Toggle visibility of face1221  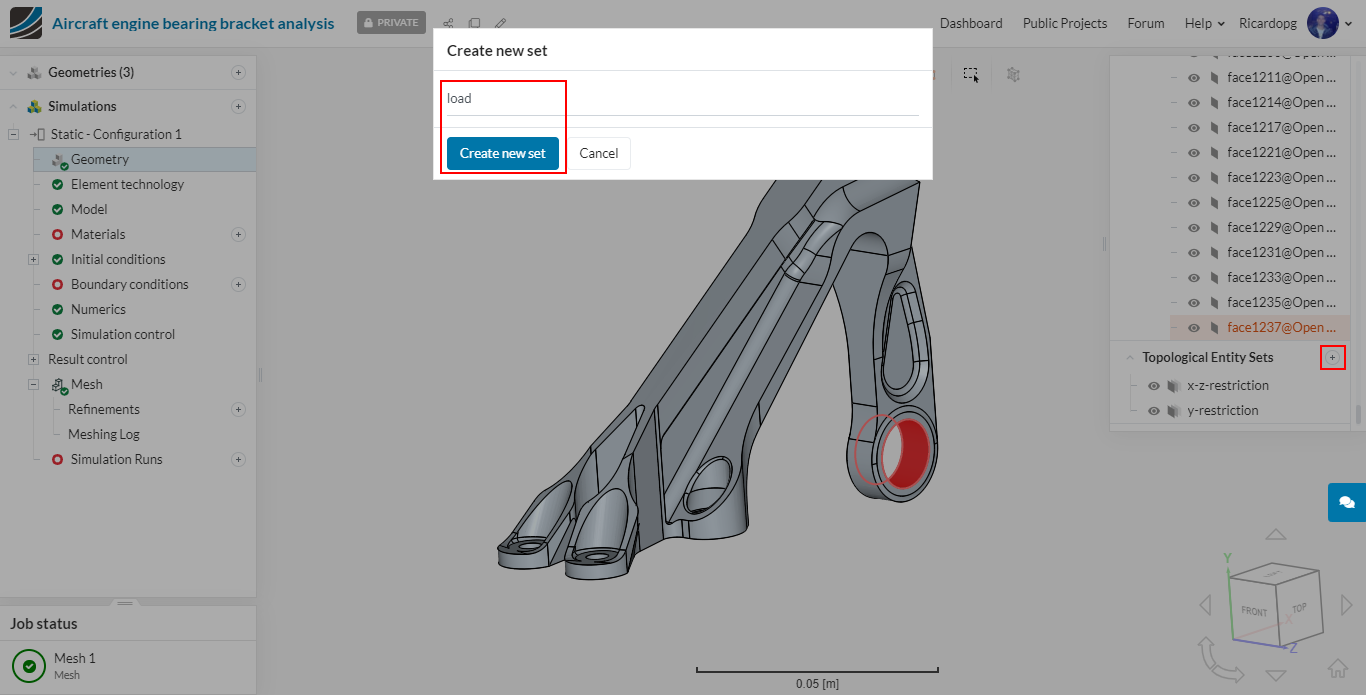1194,152
